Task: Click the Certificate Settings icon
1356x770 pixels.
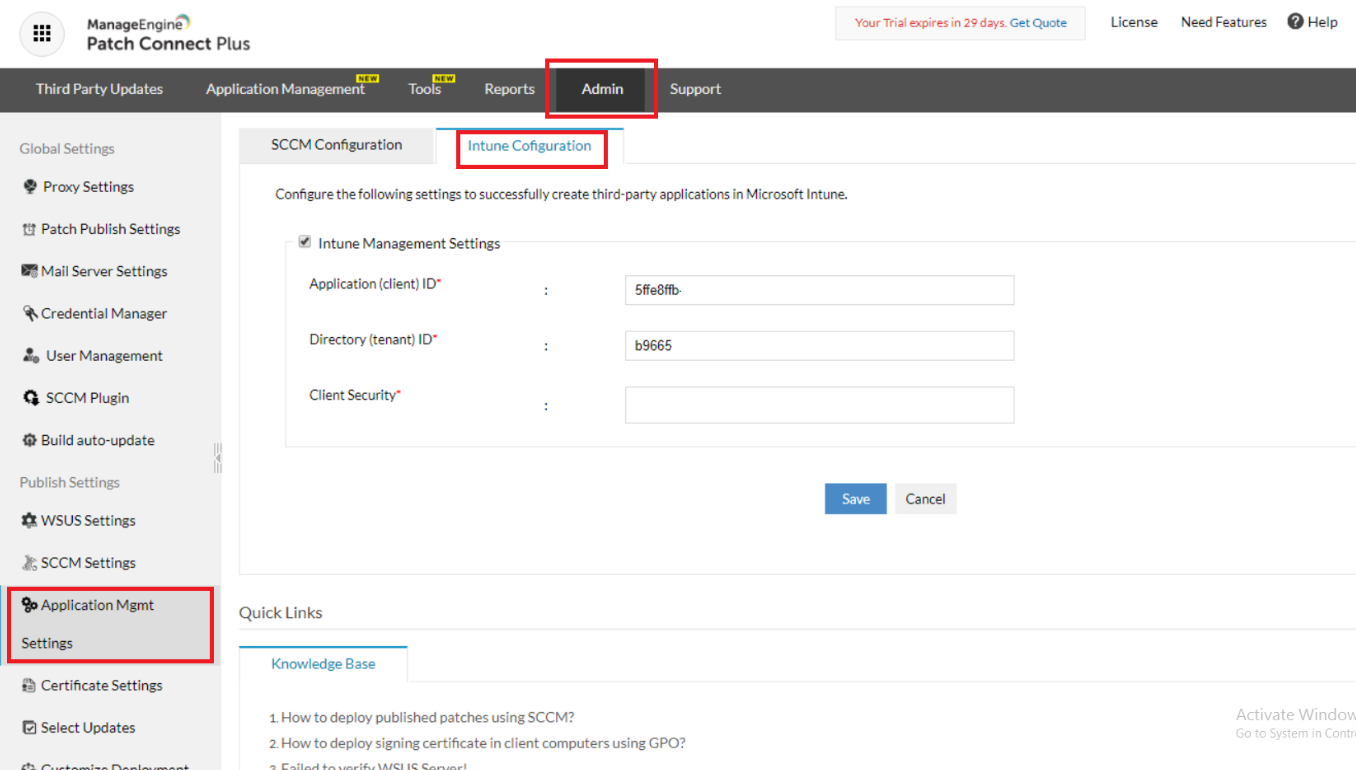Action: pos(29,686)
